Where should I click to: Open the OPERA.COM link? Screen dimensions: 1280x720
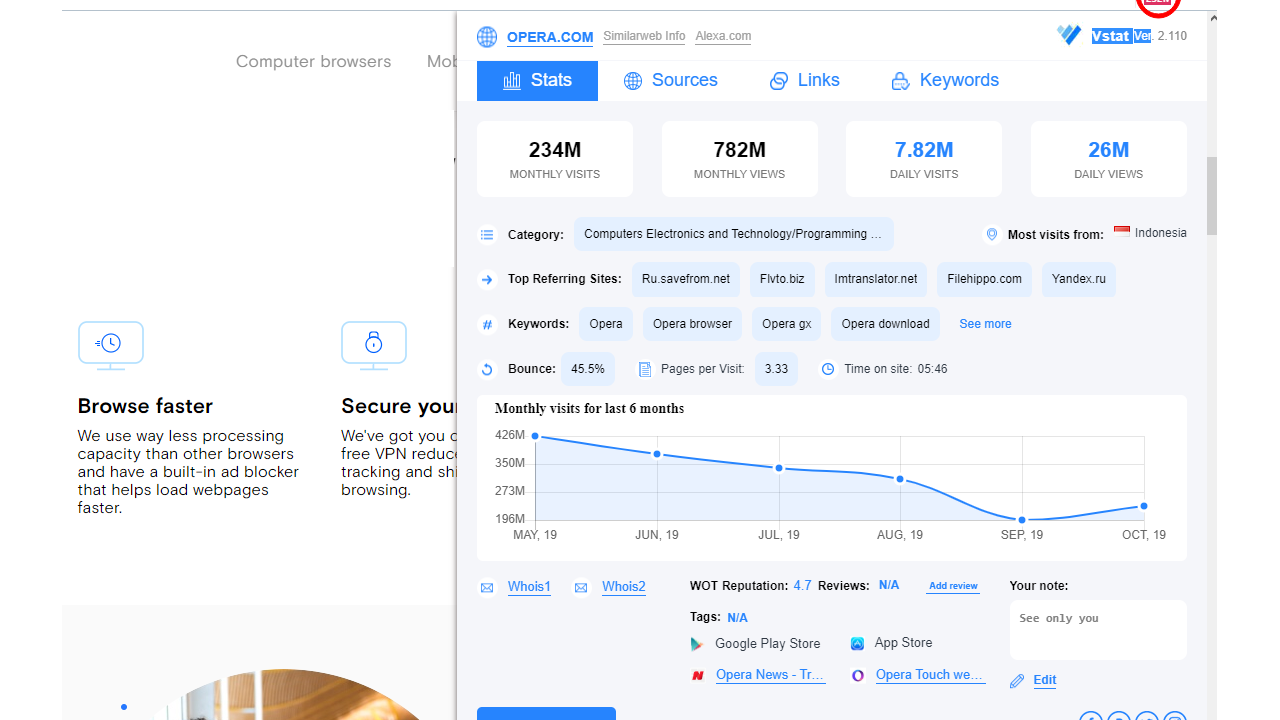[550, 37]
